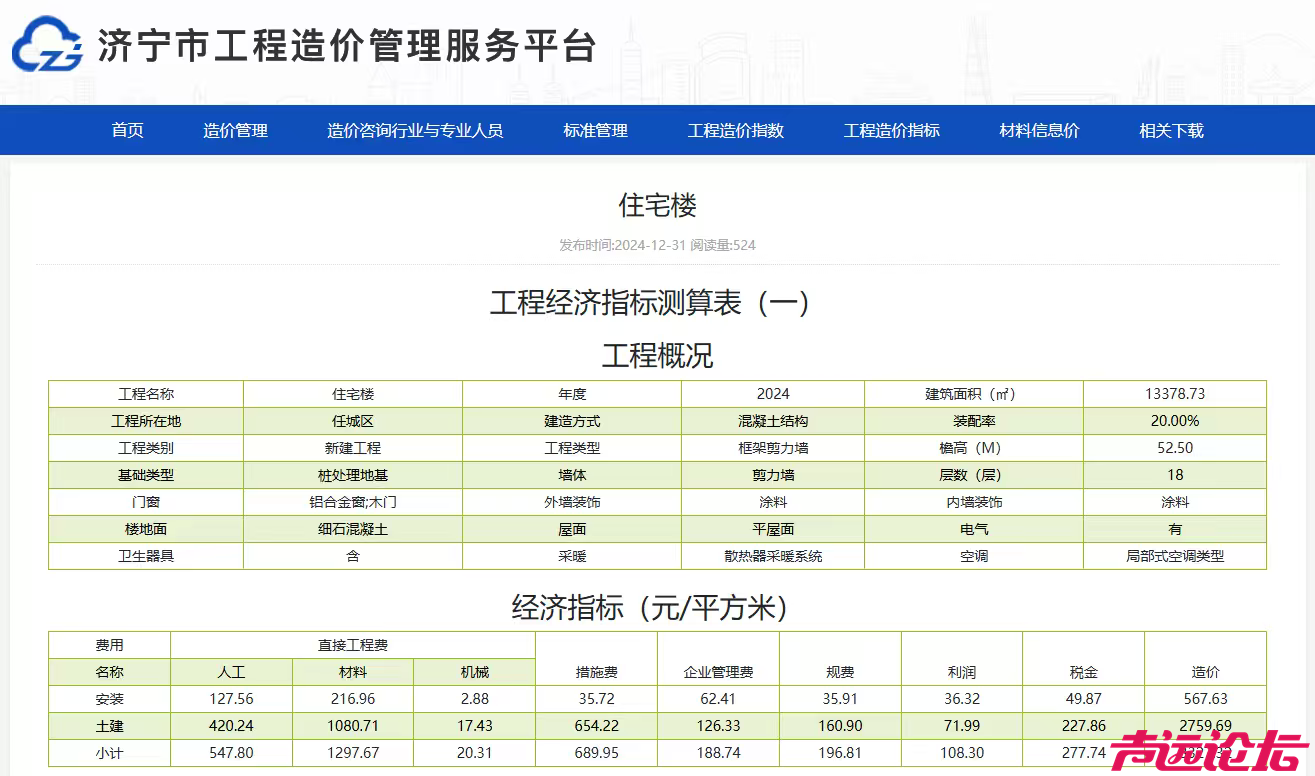Select the 框架剪力墙 project type cell

(772, 448)
